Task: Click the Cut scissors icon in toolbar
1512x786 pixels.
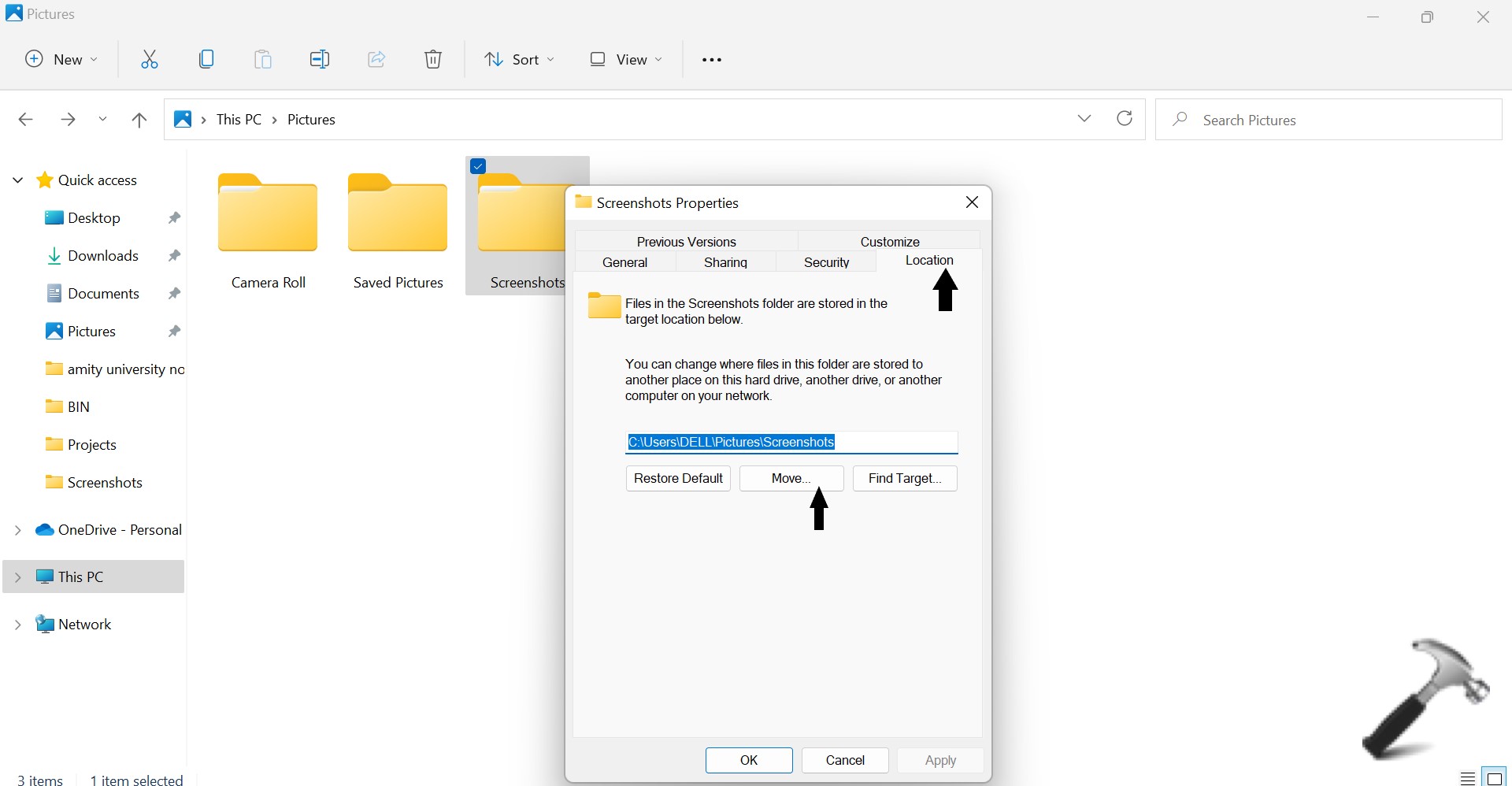Action: point(150,60)
